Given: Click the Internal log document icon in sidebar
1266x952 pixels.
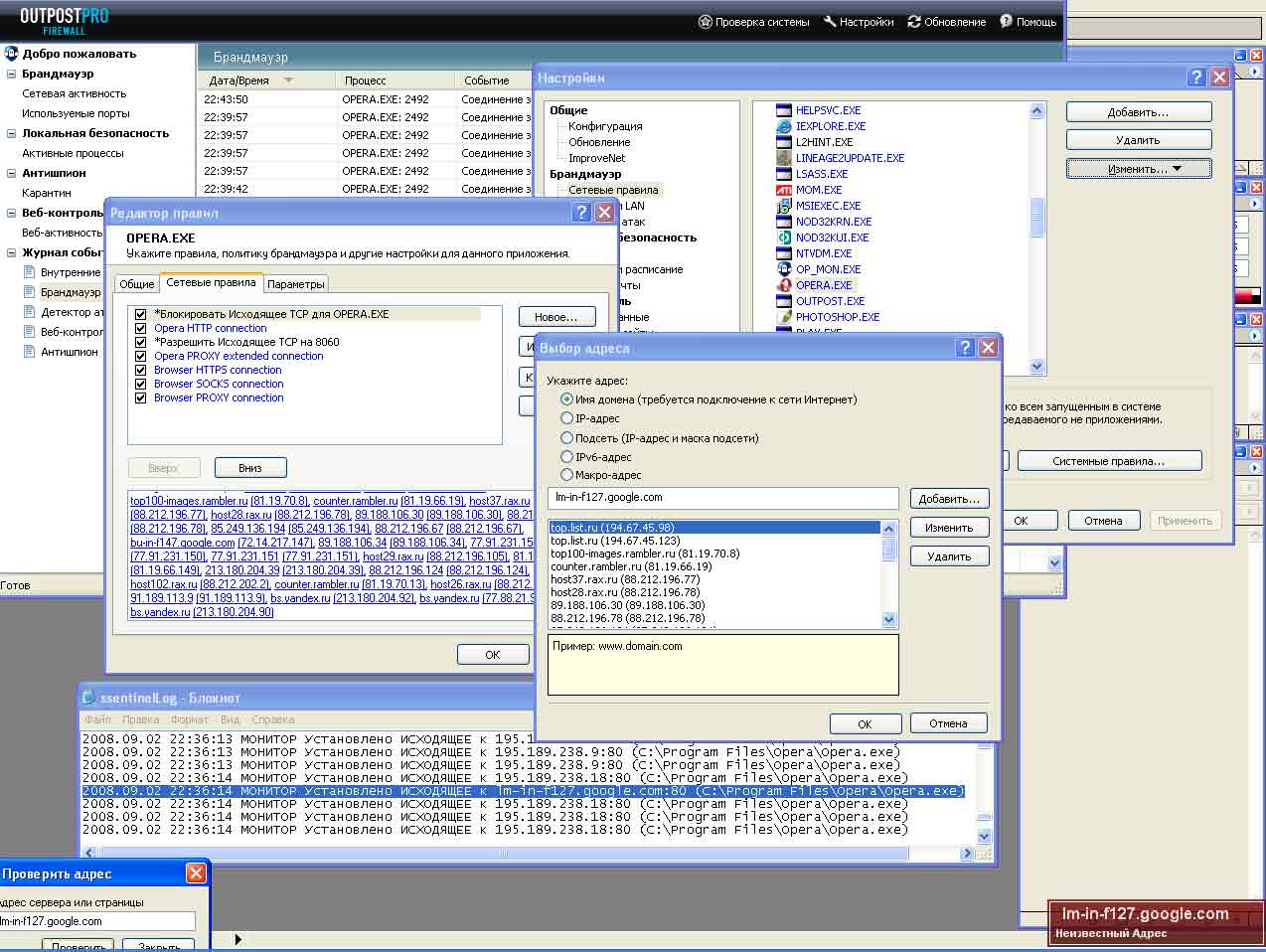Looking at the screenshot, I should [x=29, y=272].
